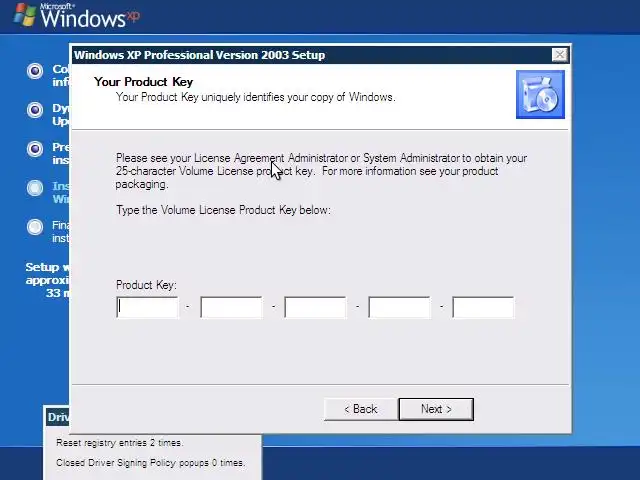Viewport: 640px width, 480px height.
Task: Select the first setup step indicator
Action: click(x=35, y=71)
